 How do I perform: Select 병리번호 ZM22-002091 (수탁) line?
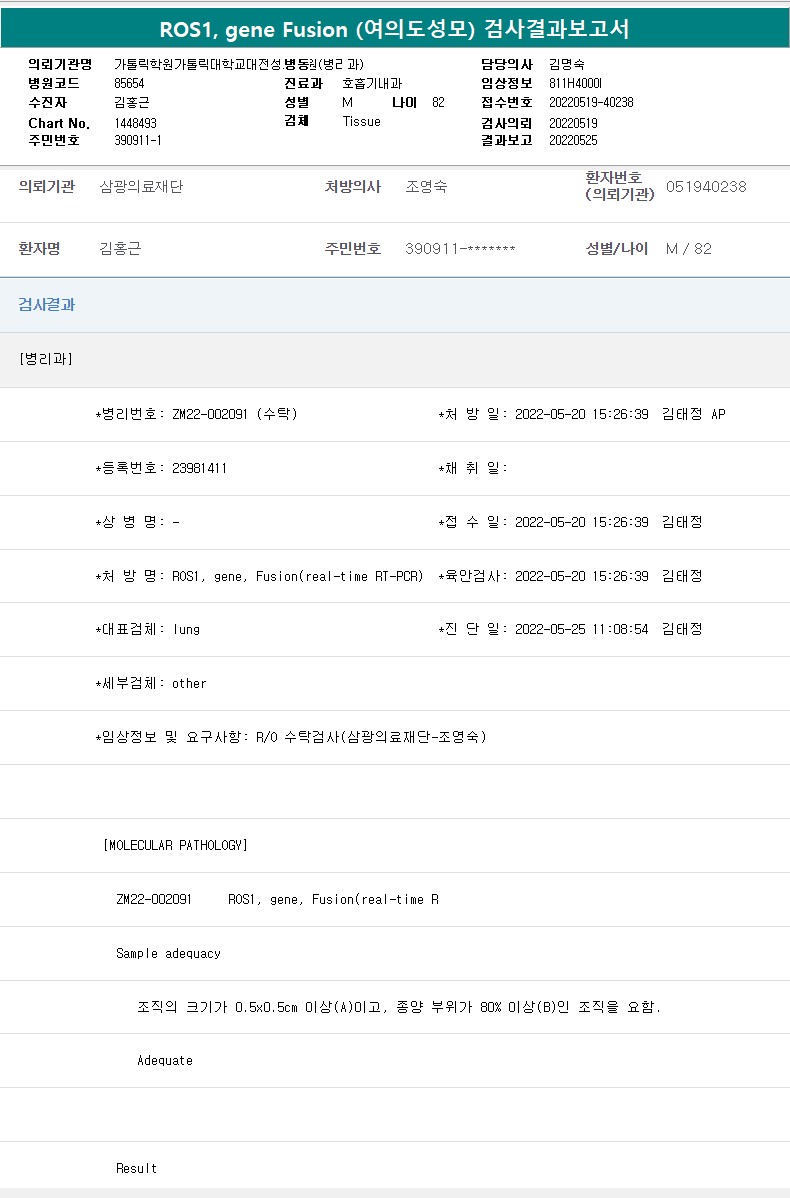197,414
